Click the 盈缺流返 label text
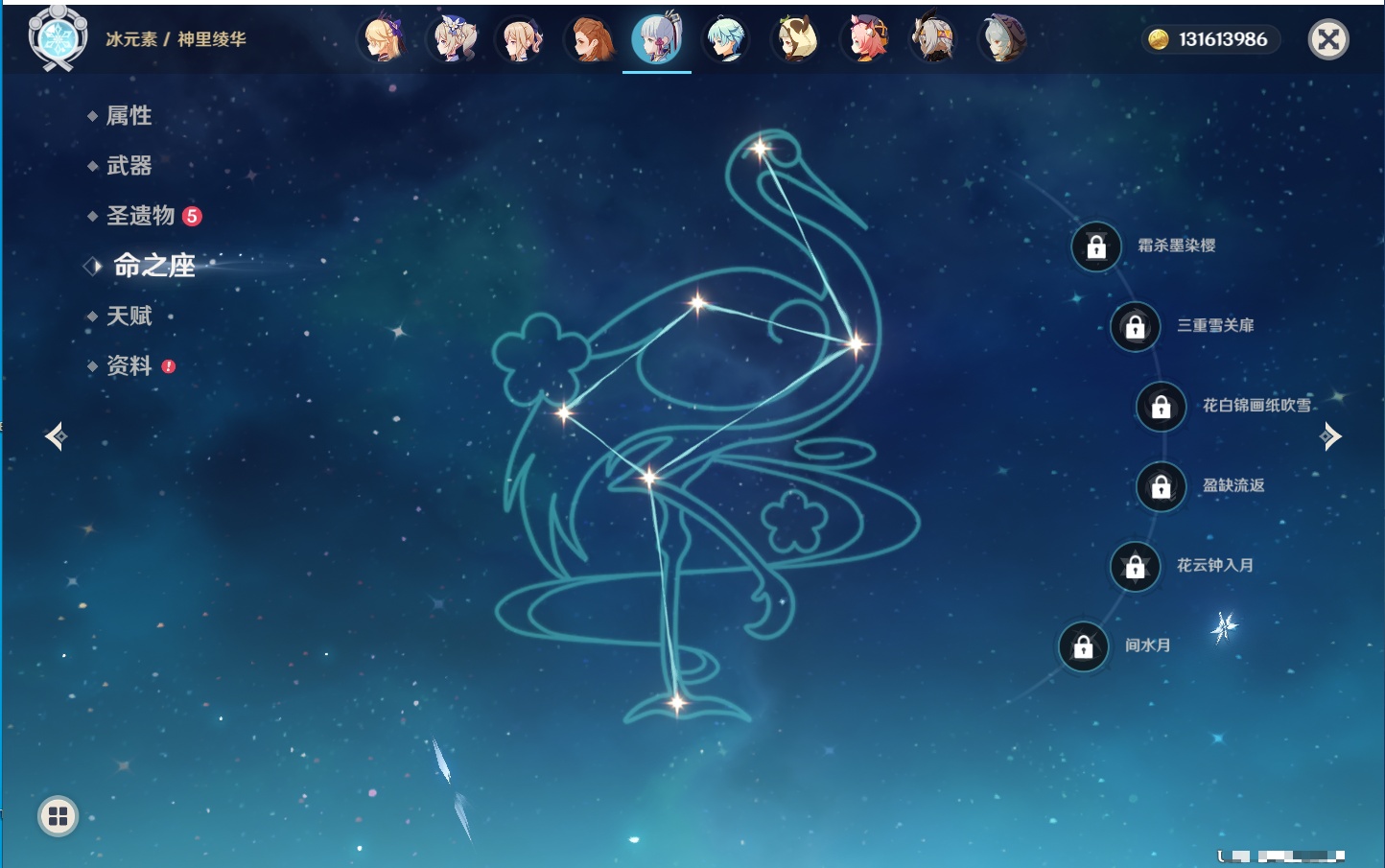Image resolution: width=1385 pixels, height=868 pixels. tap(1233, 485)
